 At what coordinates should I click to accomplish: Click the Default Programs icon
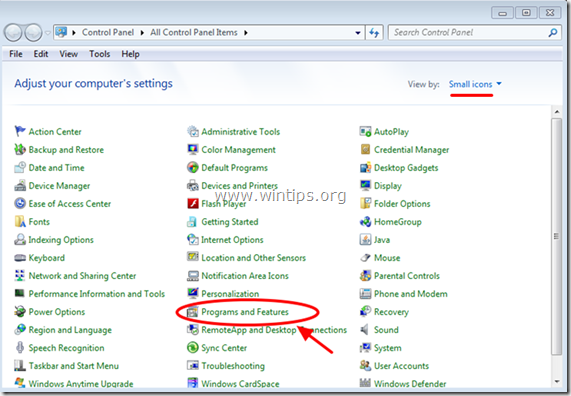click(193, 167)
